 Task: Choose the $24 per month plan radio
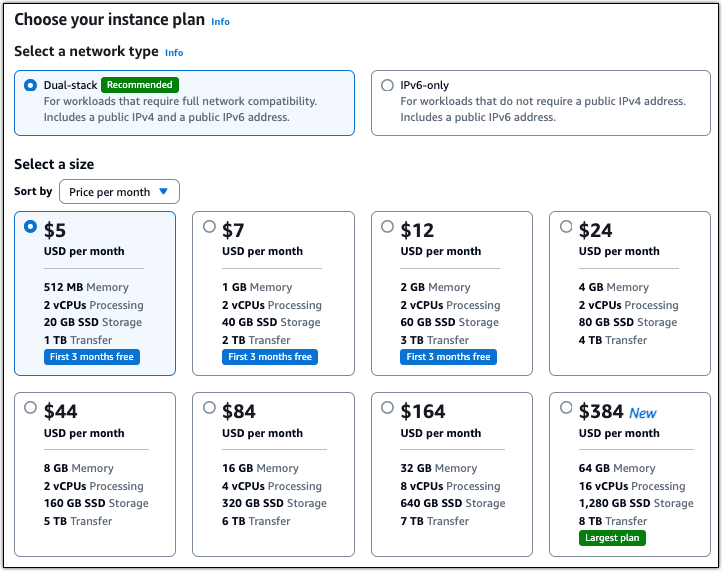point(566,227)
